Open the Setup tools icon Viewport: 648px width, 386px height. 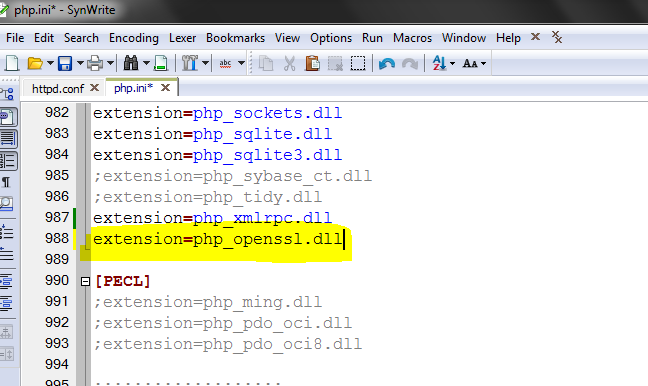click(190, 63)
